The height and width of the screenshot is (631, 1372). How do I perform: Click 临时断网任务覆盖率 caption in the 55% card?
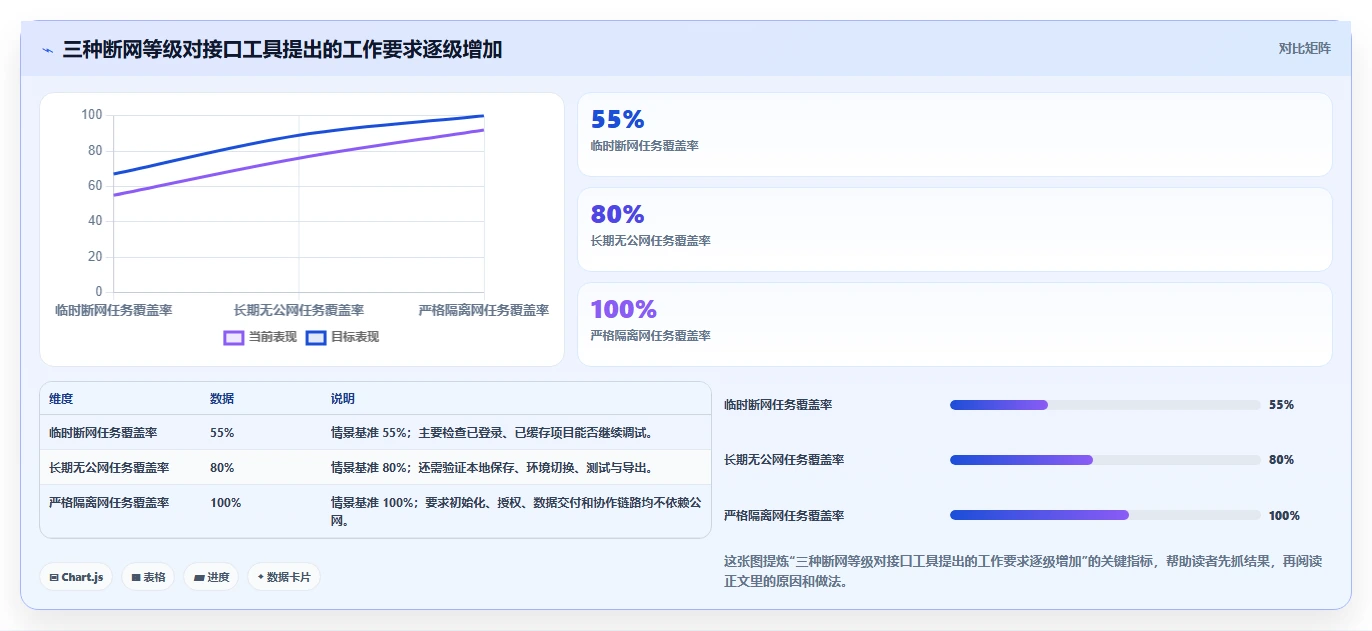pos(645,146)
